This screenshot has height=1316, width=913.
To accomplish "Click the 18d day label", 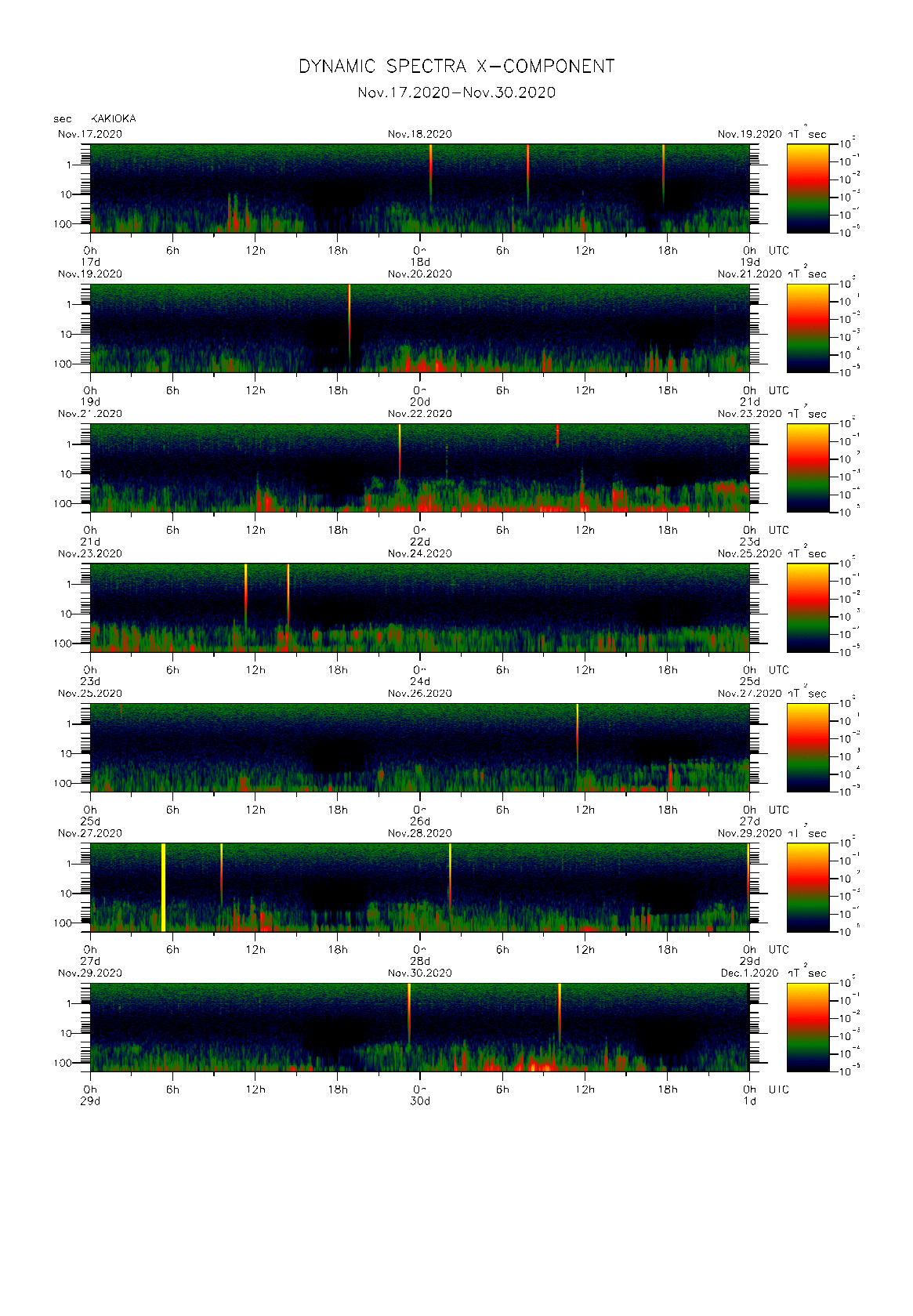I will click(421, 262).
